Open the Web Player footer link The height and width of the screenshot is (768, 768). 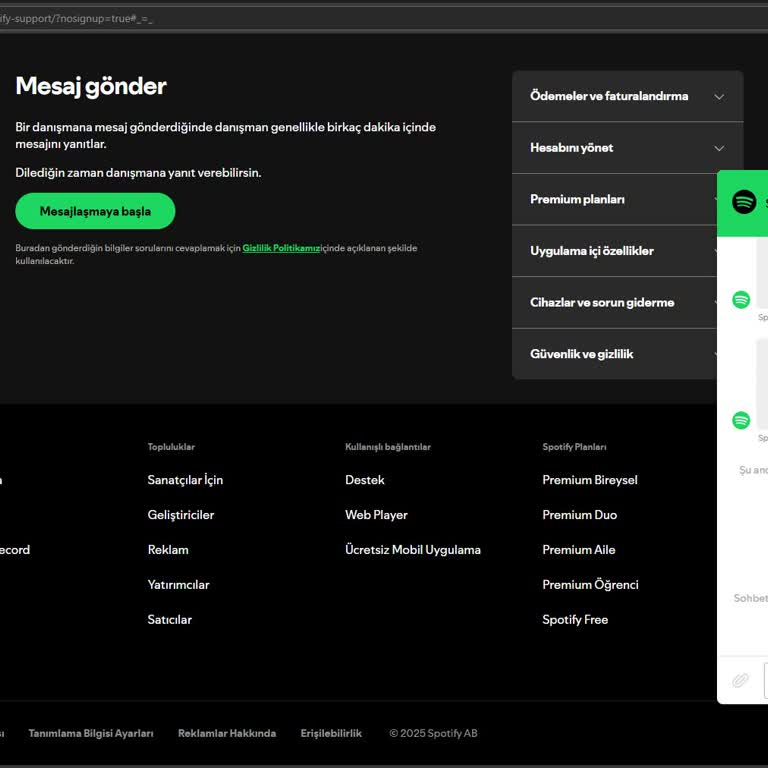point(376,515)
